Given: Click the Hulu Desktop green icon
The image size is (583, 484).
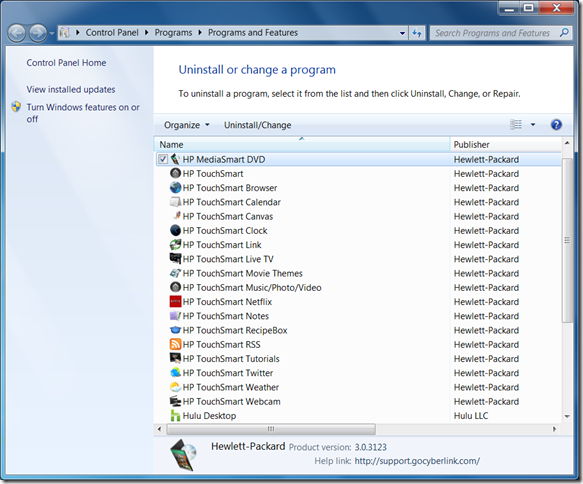Looking at the screenshot, I should 175,415.
